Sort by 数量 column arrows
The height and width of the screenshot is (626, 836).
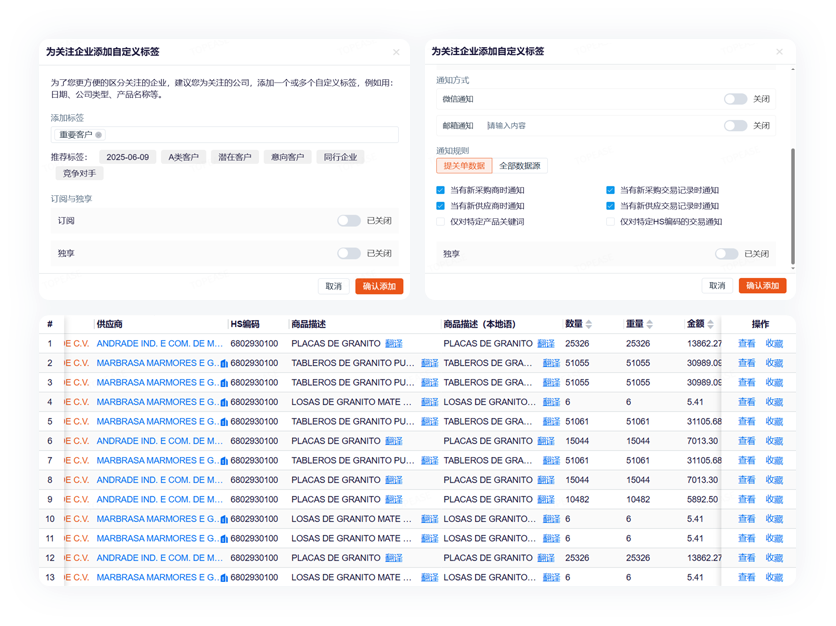pos(589,324)
